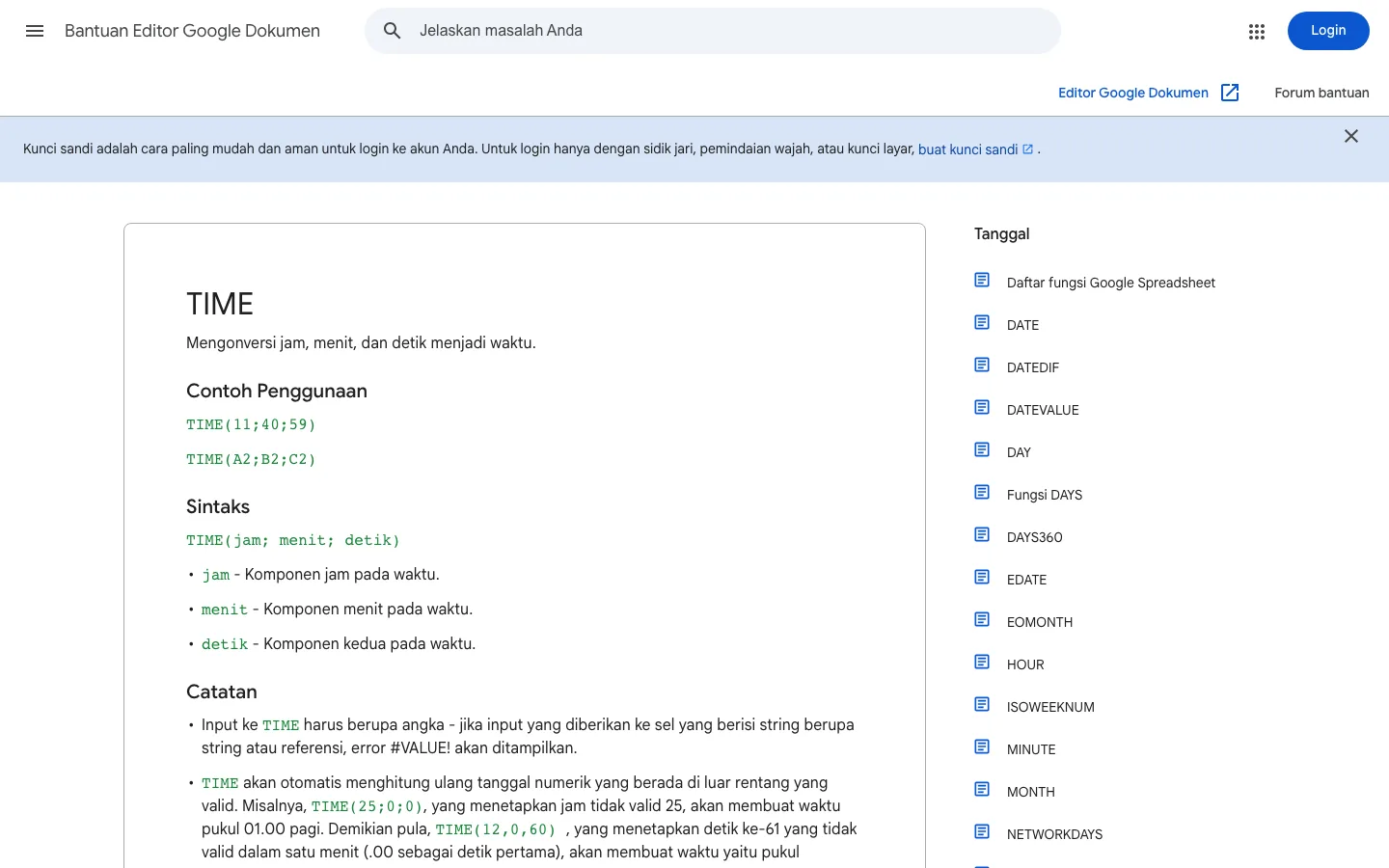Click the Tanggal sidebar heading
The width and height of the screenshot is (1389, 868).
coord(1001,233)
